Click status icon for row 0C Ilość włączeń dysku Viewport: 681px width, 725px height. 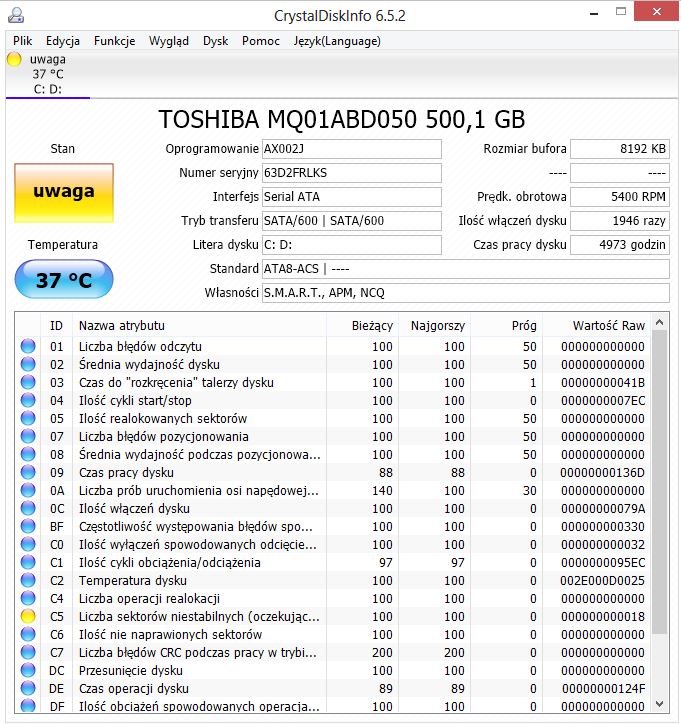click(28, 509)
